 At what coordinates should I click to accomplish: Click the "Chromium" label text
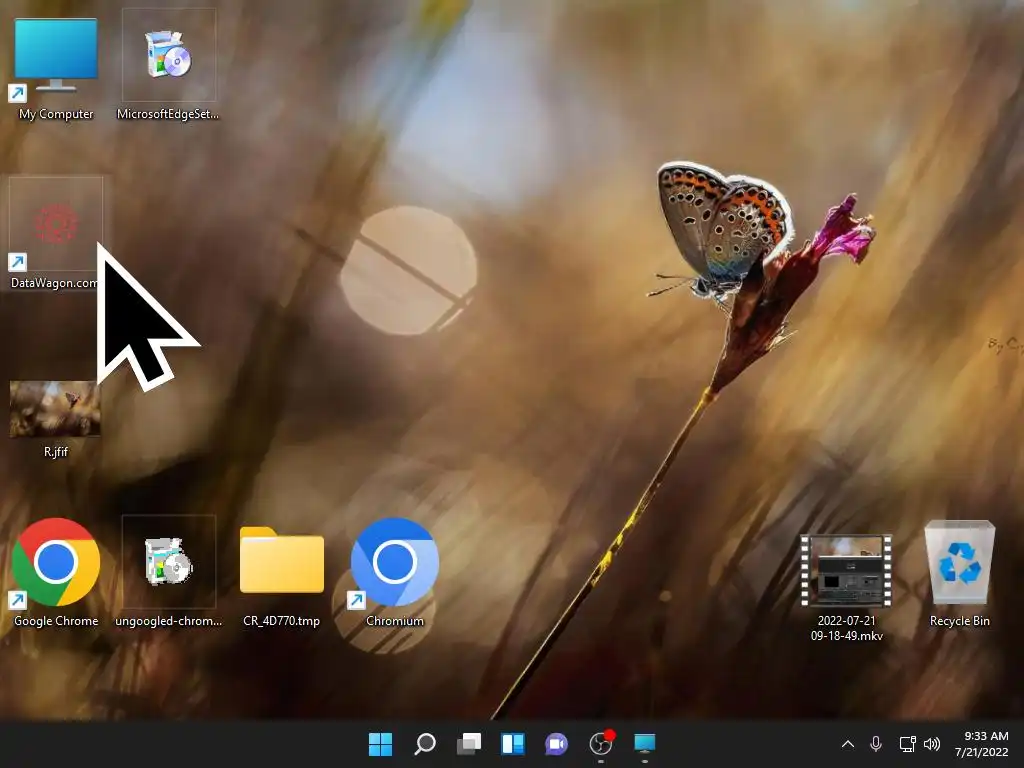394,621
